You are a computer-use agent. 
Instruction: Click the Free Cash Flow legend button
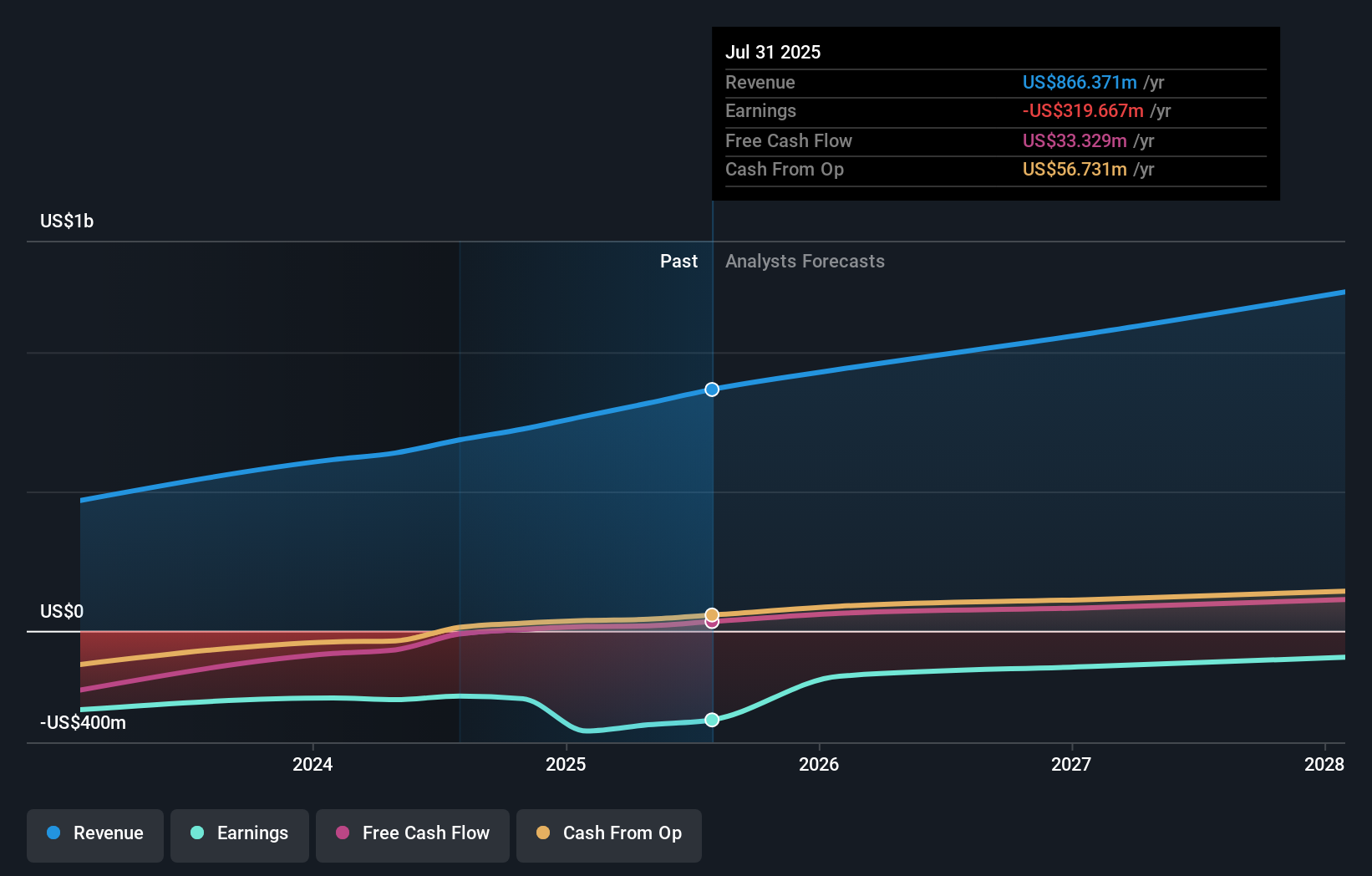412,833
